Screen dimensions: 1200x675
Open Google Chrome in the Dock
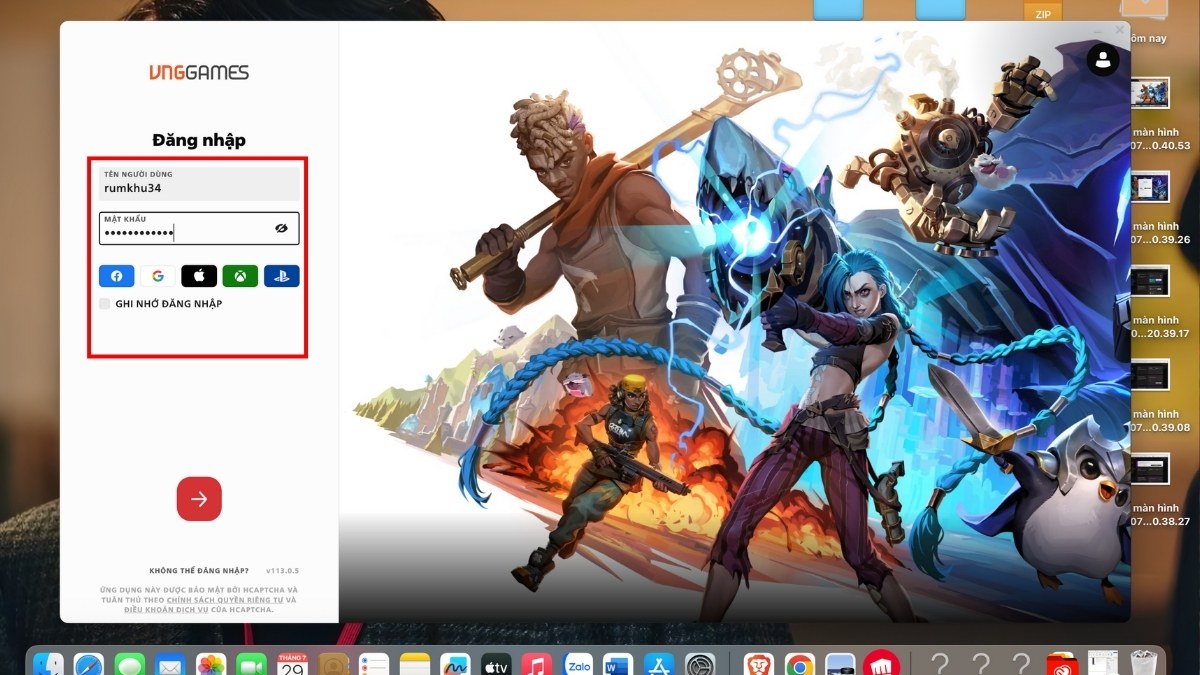click(799, 666)
